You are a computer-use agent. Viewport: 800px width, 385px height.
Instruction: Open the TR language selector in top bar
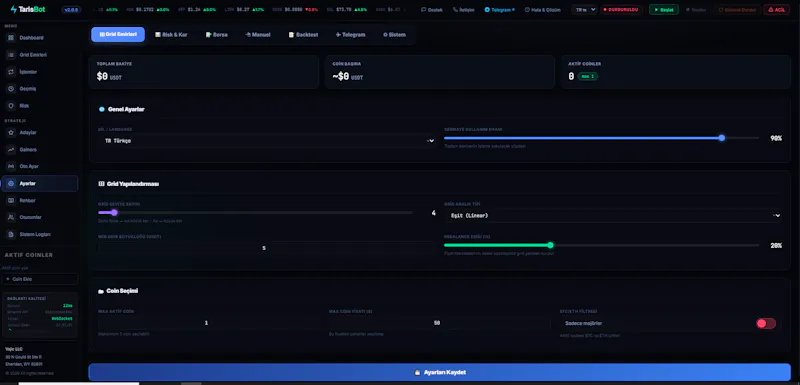tap(584, 10)
